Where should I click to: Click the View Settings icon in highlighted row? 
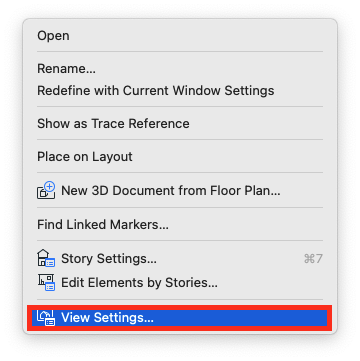coord(46,318)
